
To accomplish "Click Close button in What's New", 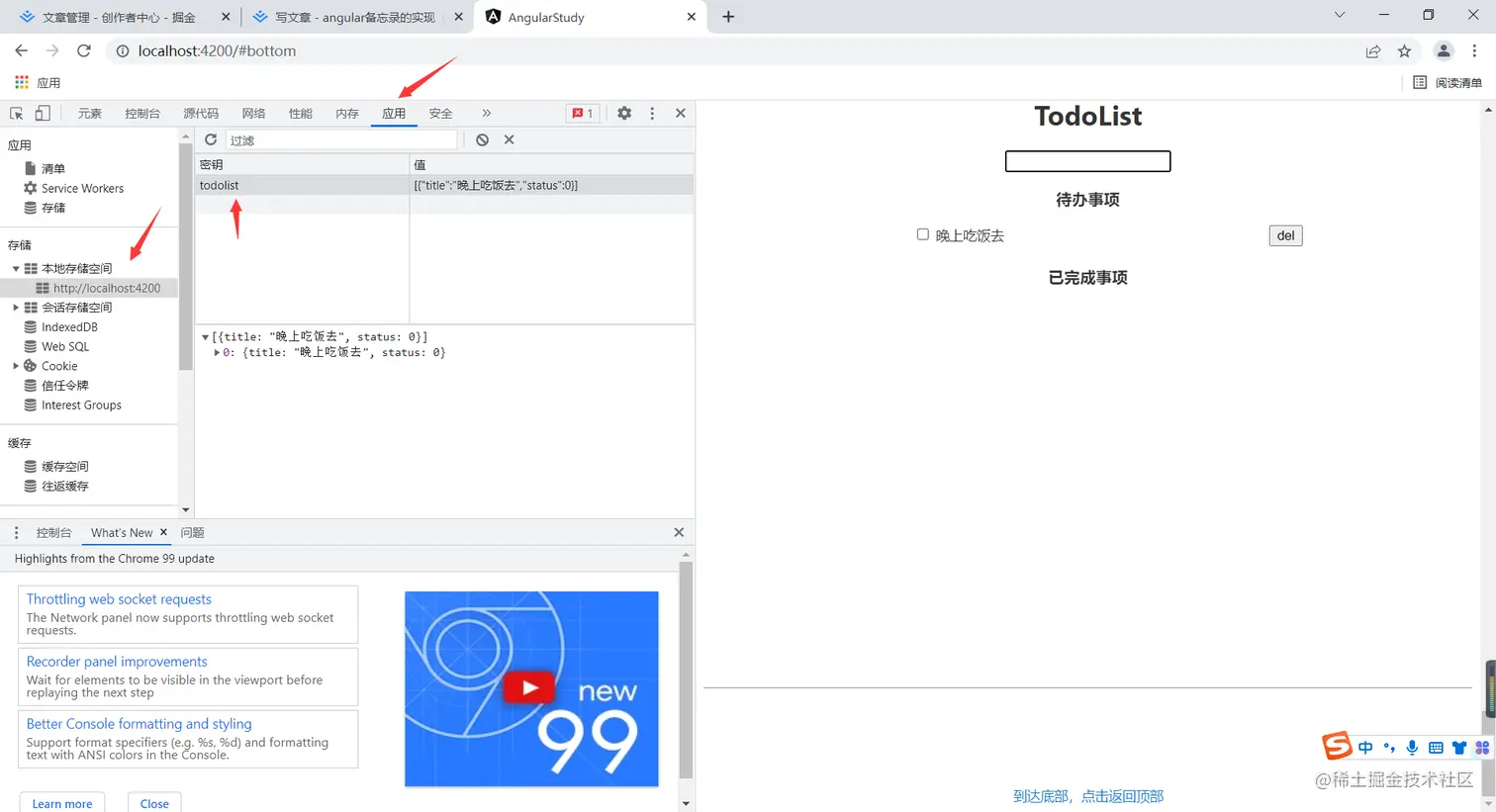I will [154, 804].
